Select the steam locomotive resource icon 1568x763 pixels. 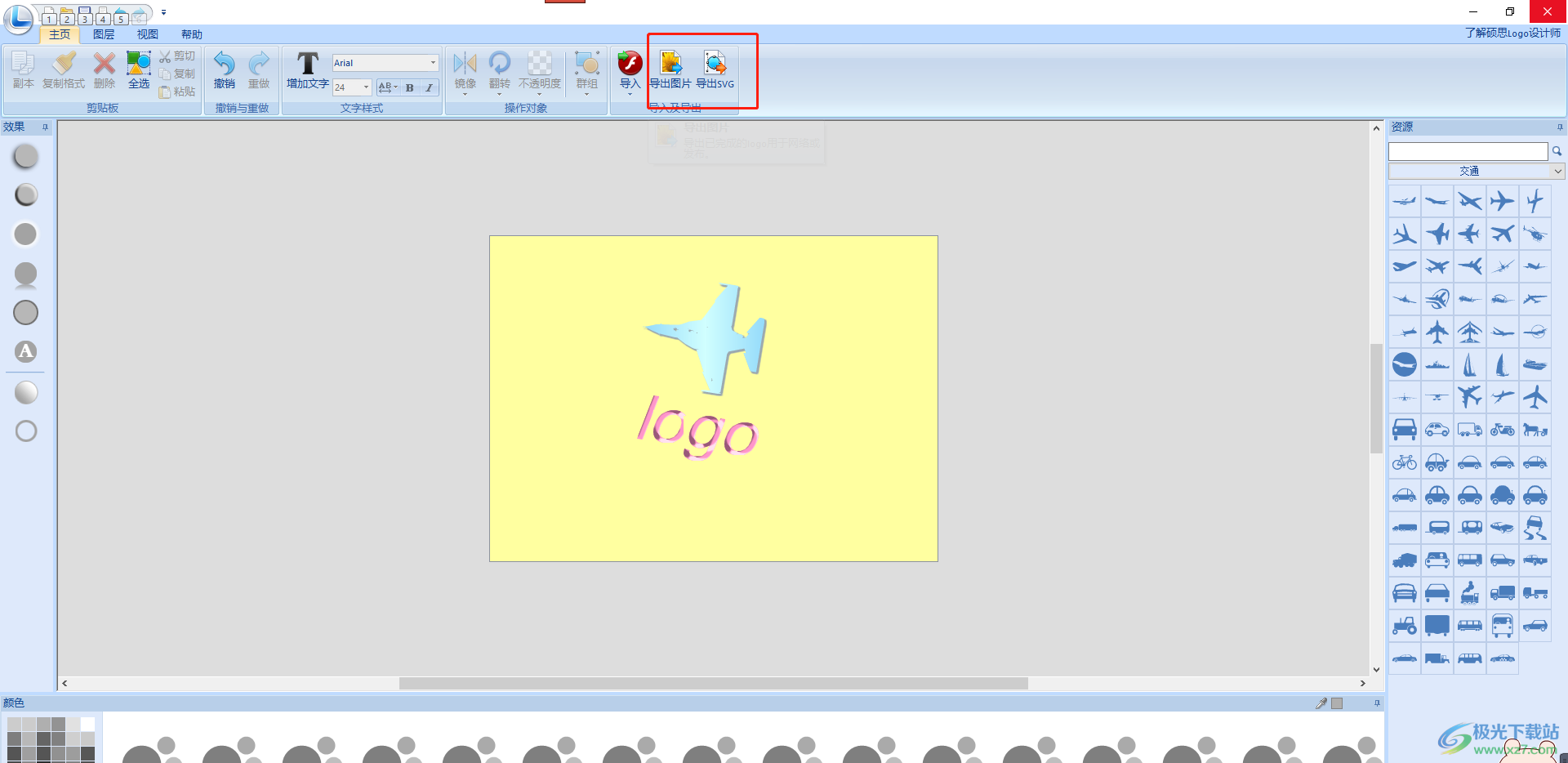pos(1470,593)
